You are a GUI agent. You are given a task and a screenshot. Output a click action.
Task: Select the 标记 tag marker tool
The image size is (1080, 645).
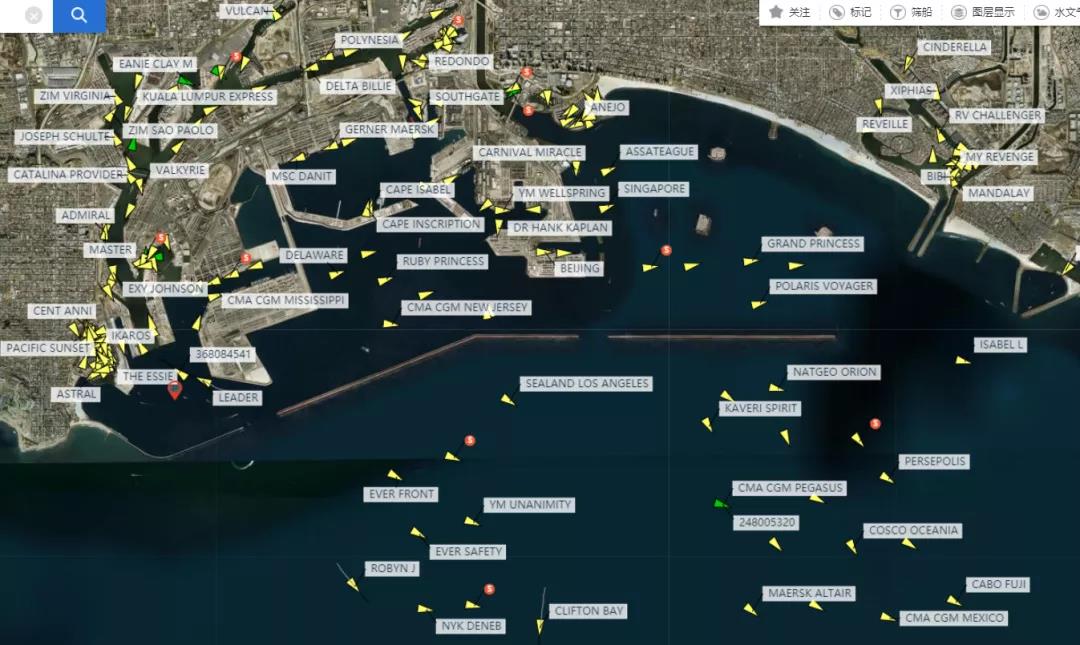(850, 12)
